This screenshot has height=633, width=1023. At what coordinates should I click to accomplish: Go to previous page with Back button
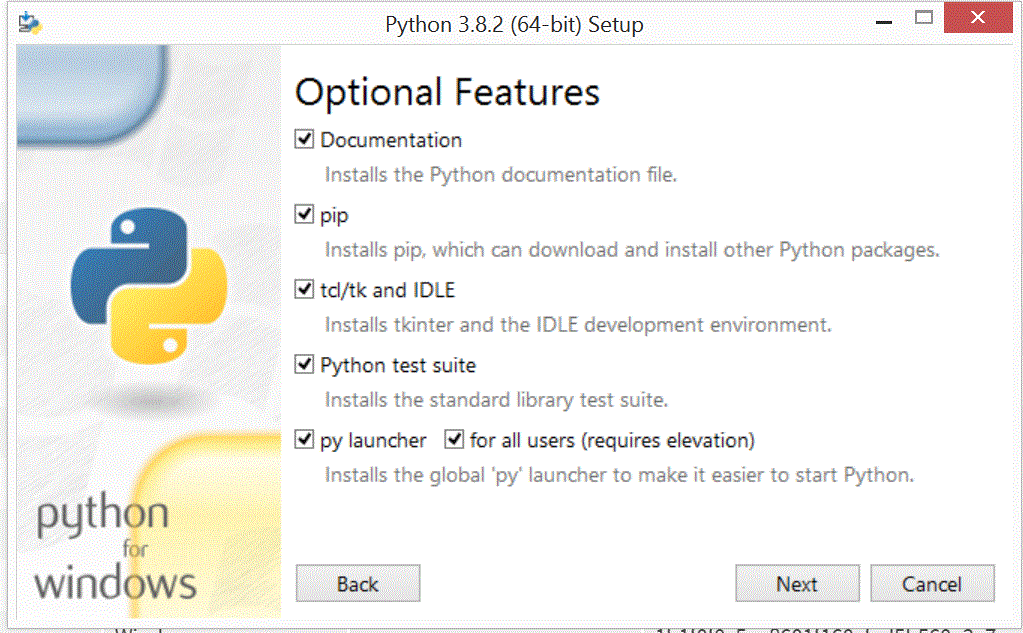(358, 583)
